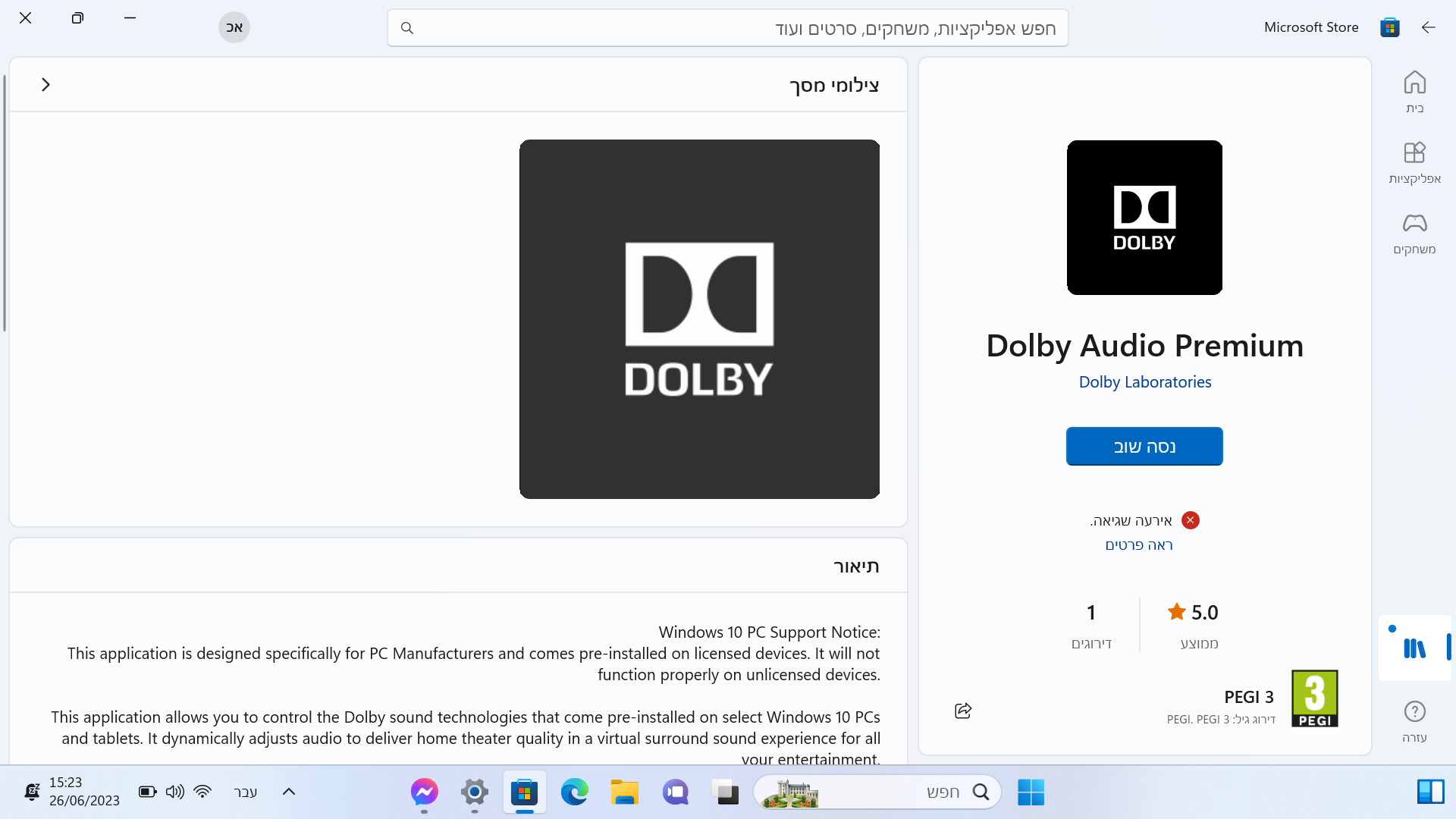Click the battery tray icon

click(148, 792)
